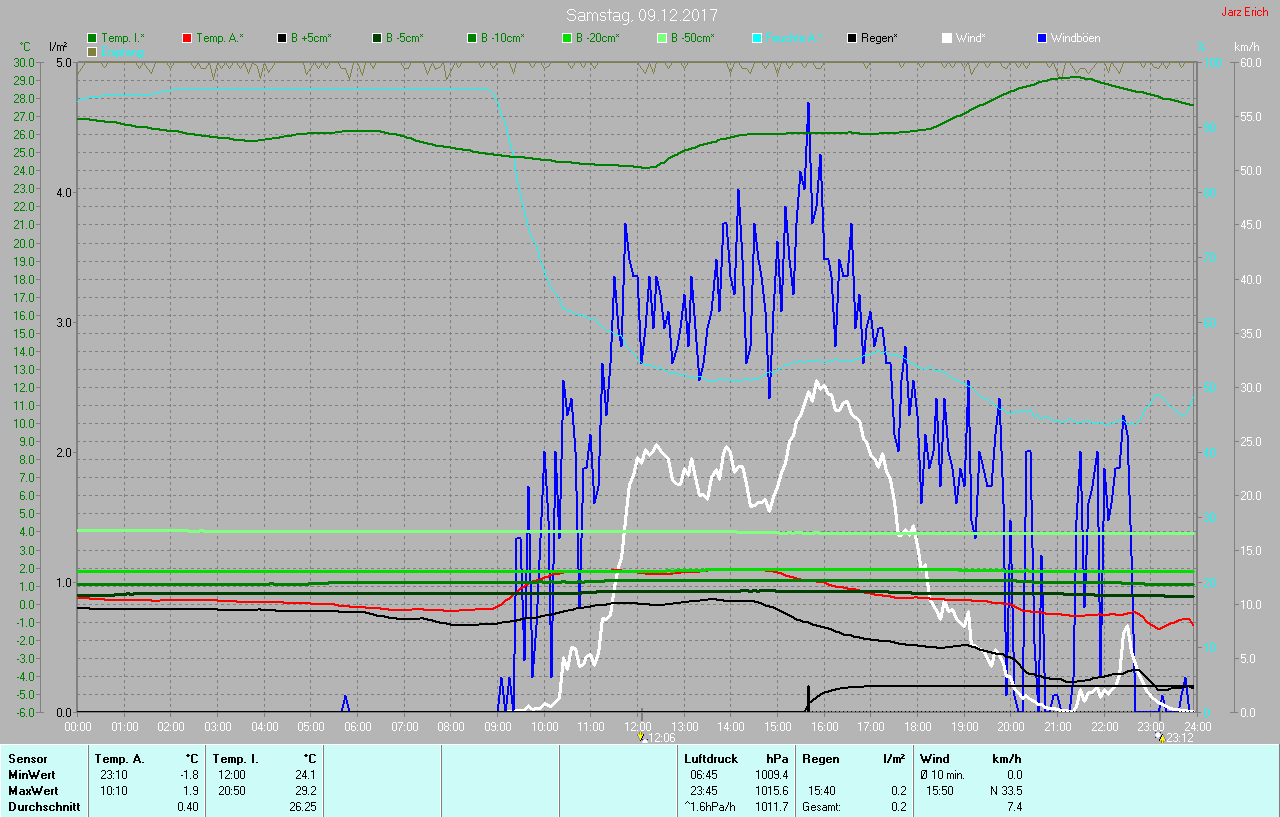1280x817 pixels.
Task: Click the 12:00 label on time axis
Action: (637, 726)
